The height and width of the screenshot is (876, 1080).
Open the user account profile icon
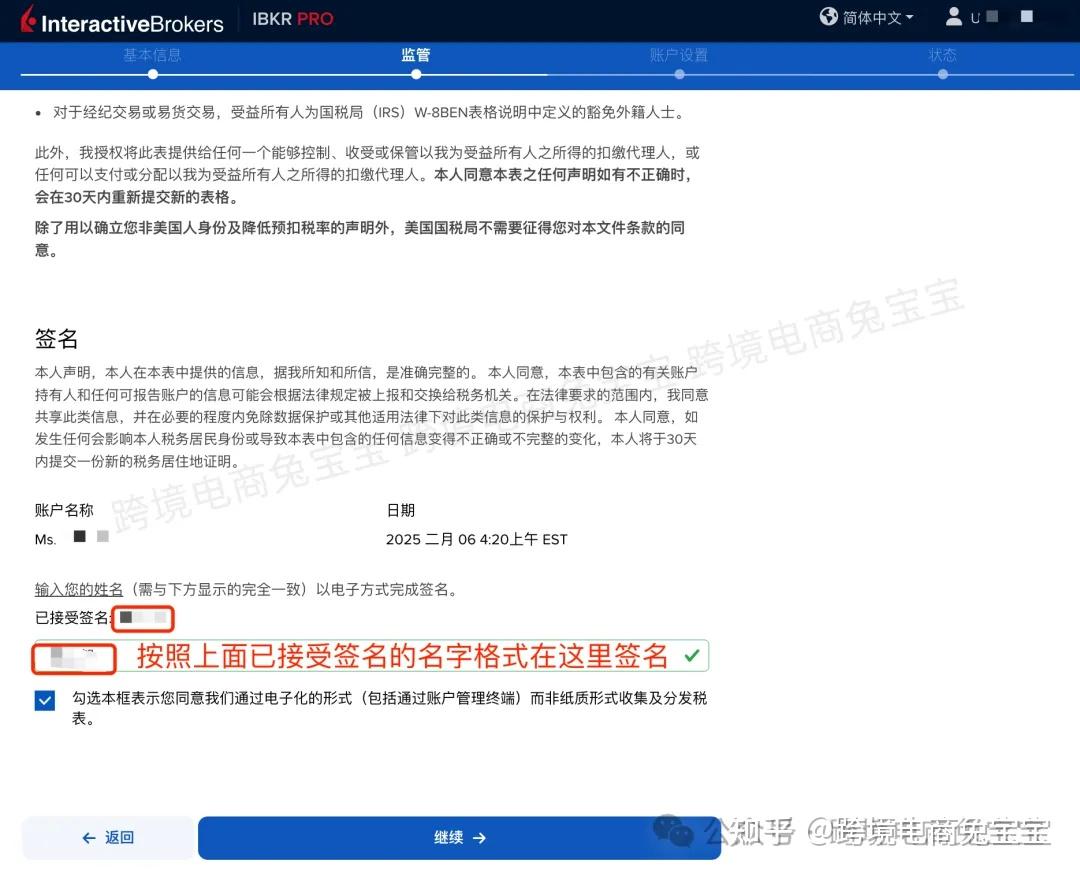click(x=954, y=17)
